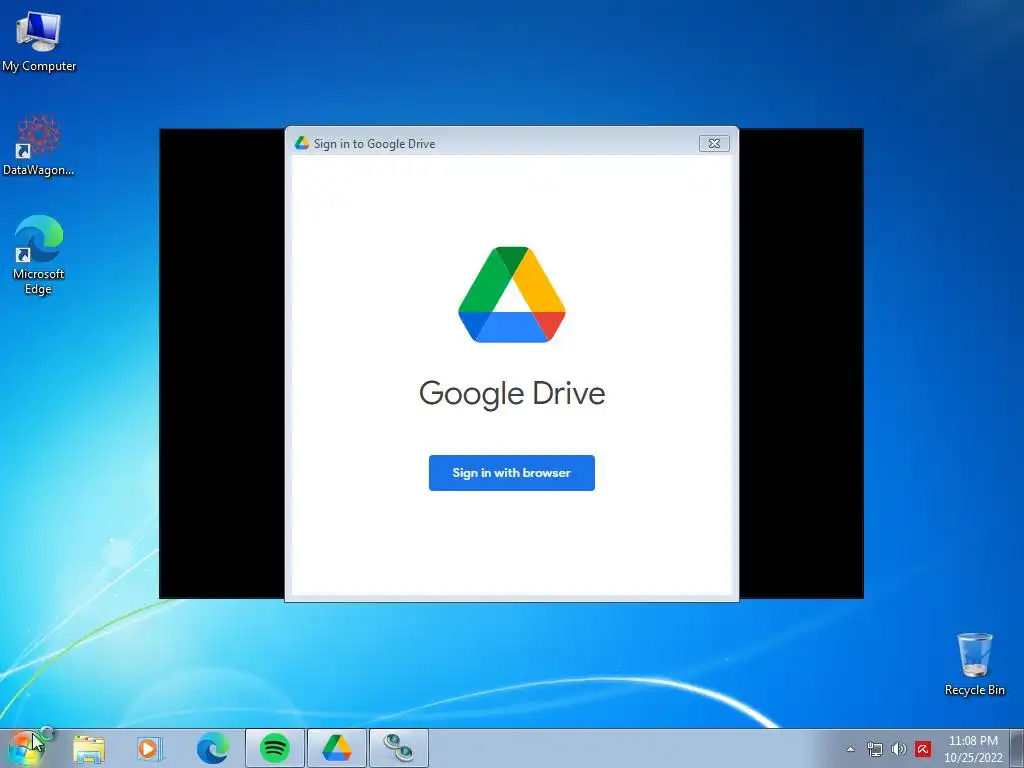
Task: Close the Sign in to Google Drive dialog
Action: pyautogui.click(x=714, y=144)
